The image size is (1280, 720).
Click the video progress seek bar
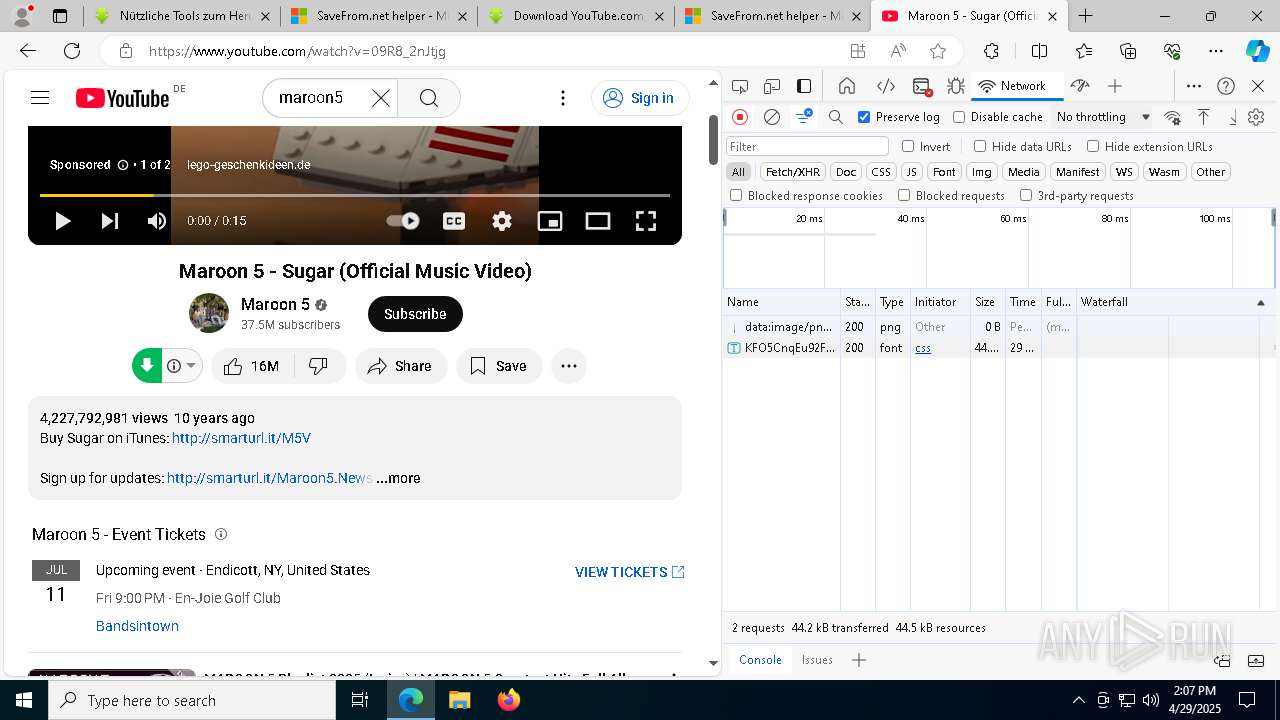point(355,195)
